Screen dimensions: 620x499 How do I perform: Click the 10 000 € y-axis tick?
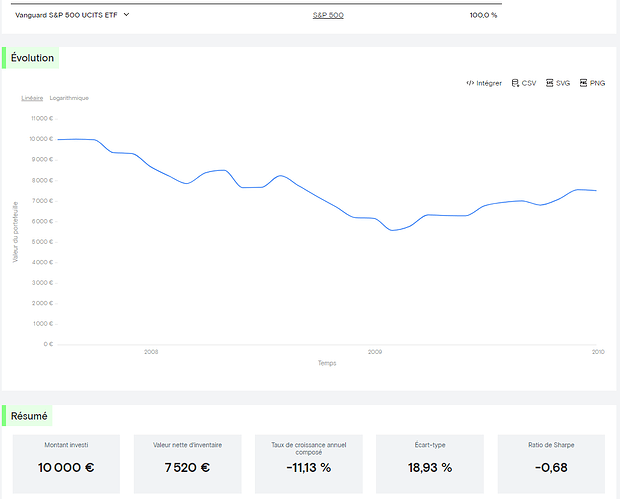click(x=41, y=139)
